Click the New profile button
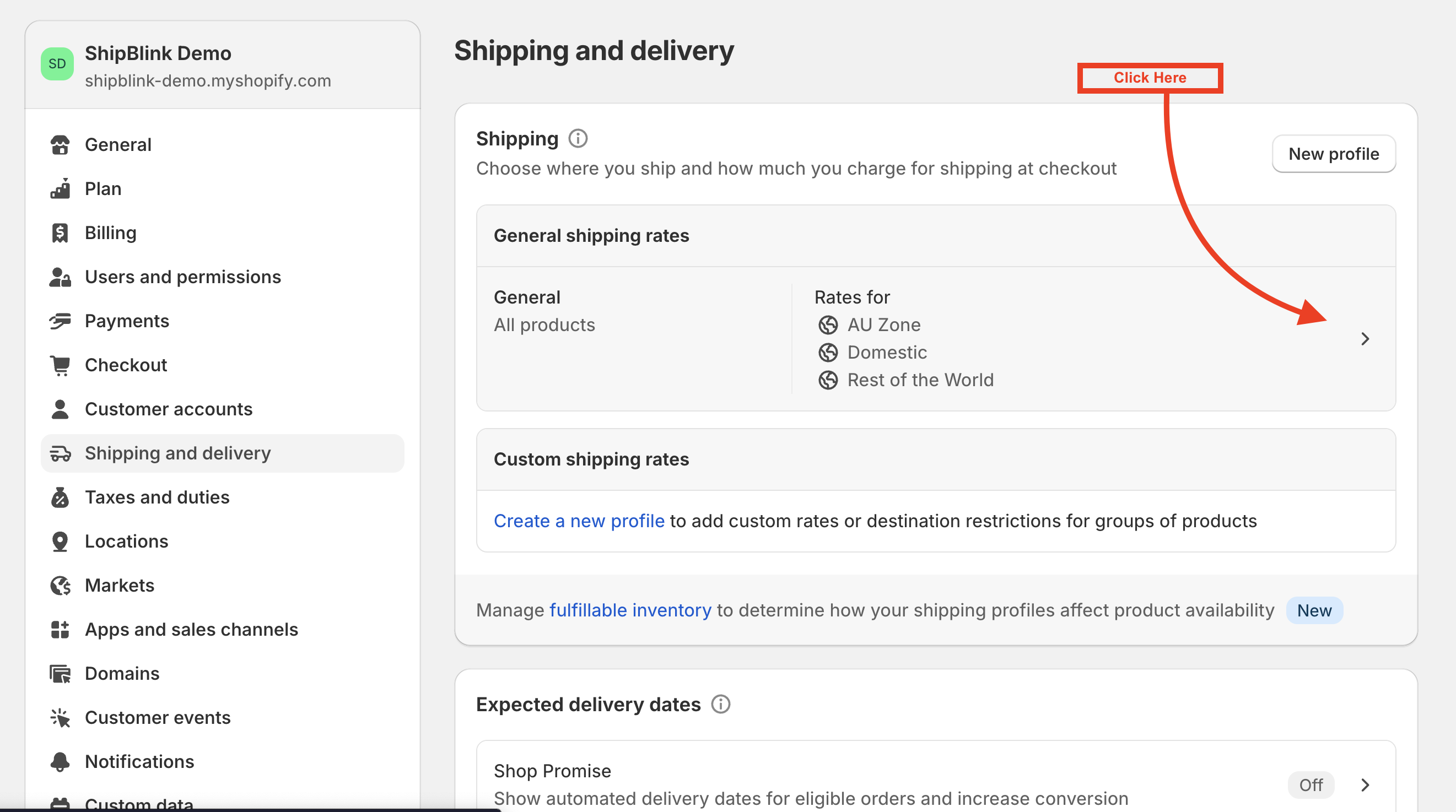 tap(1333, 154)
